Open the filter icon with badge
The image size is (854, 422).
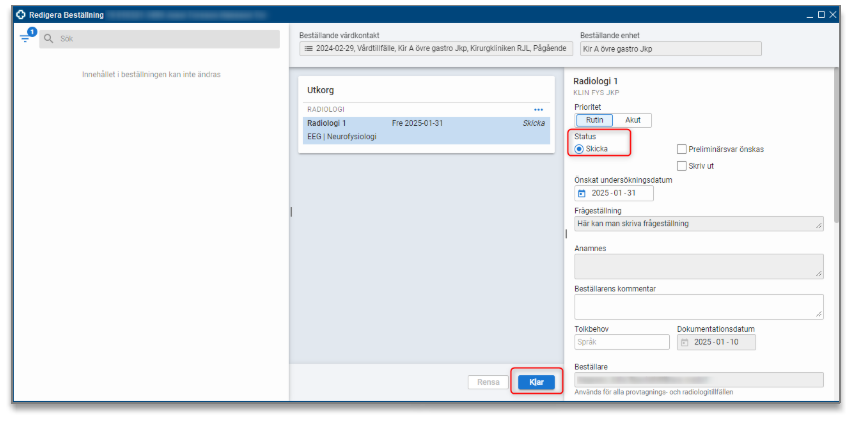[x=26, y=37]
